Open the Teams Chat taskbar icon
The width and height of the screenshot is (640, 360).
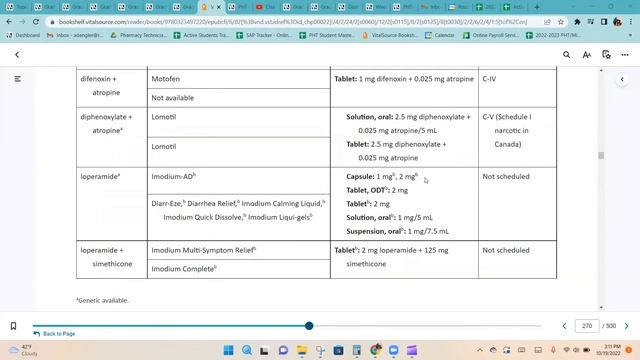283,350
